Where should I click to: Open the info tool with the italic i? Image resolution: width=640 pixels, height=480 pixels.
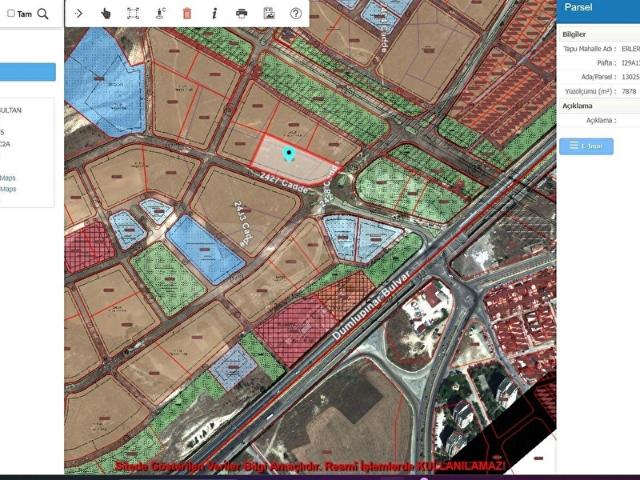[214, 13]
